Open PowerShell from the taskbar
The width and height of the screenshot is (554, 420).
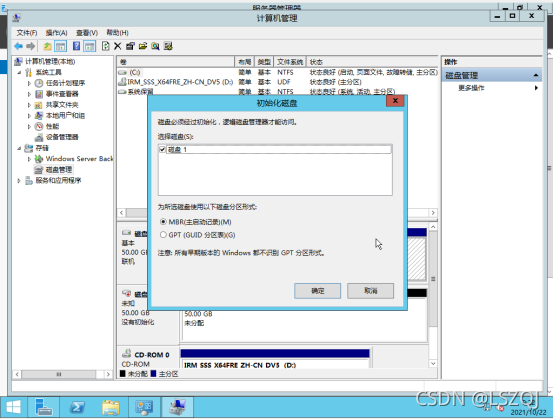click(77, 407)
